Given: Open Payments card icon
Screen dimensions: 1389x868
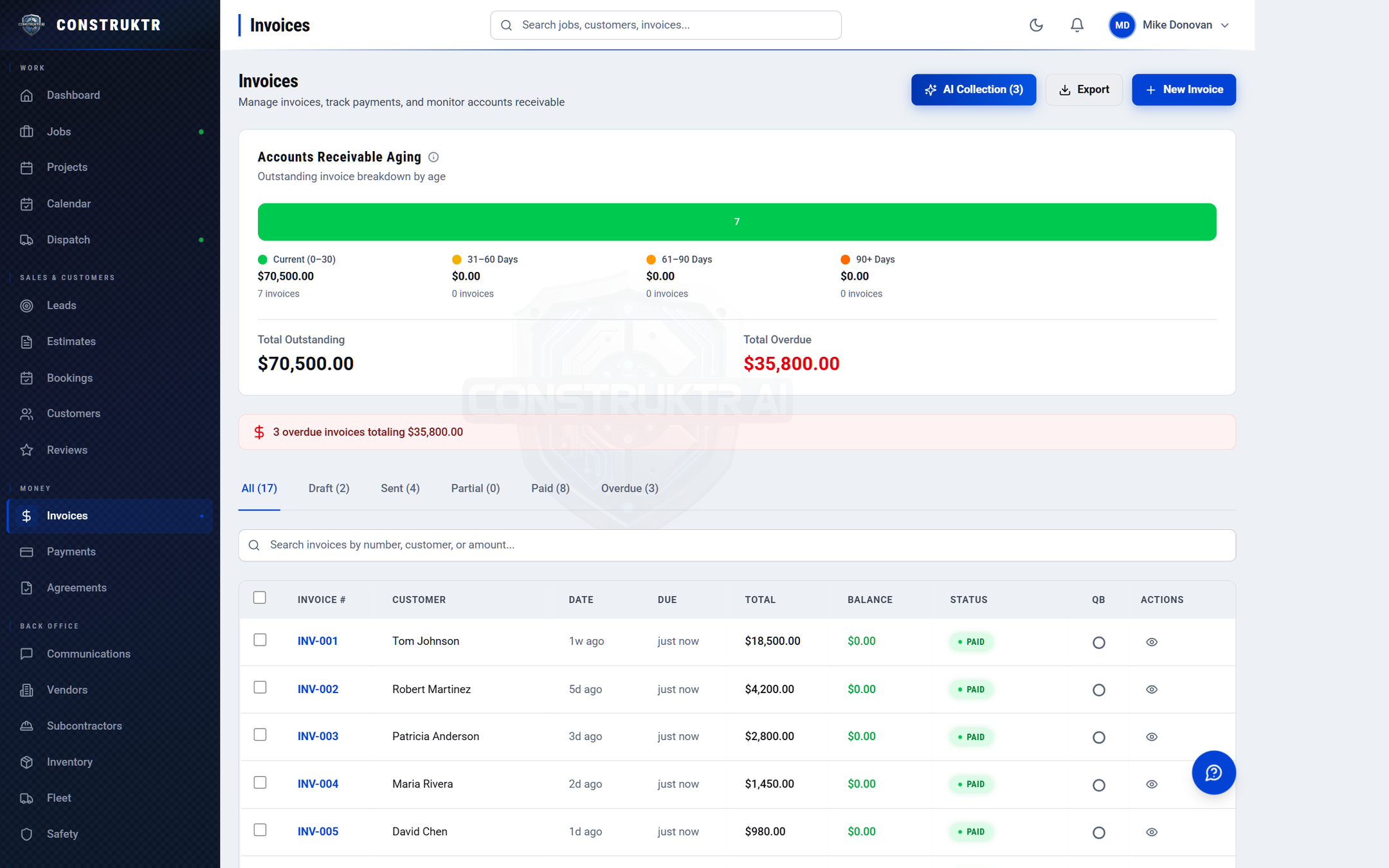Looking at the screenshot, I should point(26,552).
